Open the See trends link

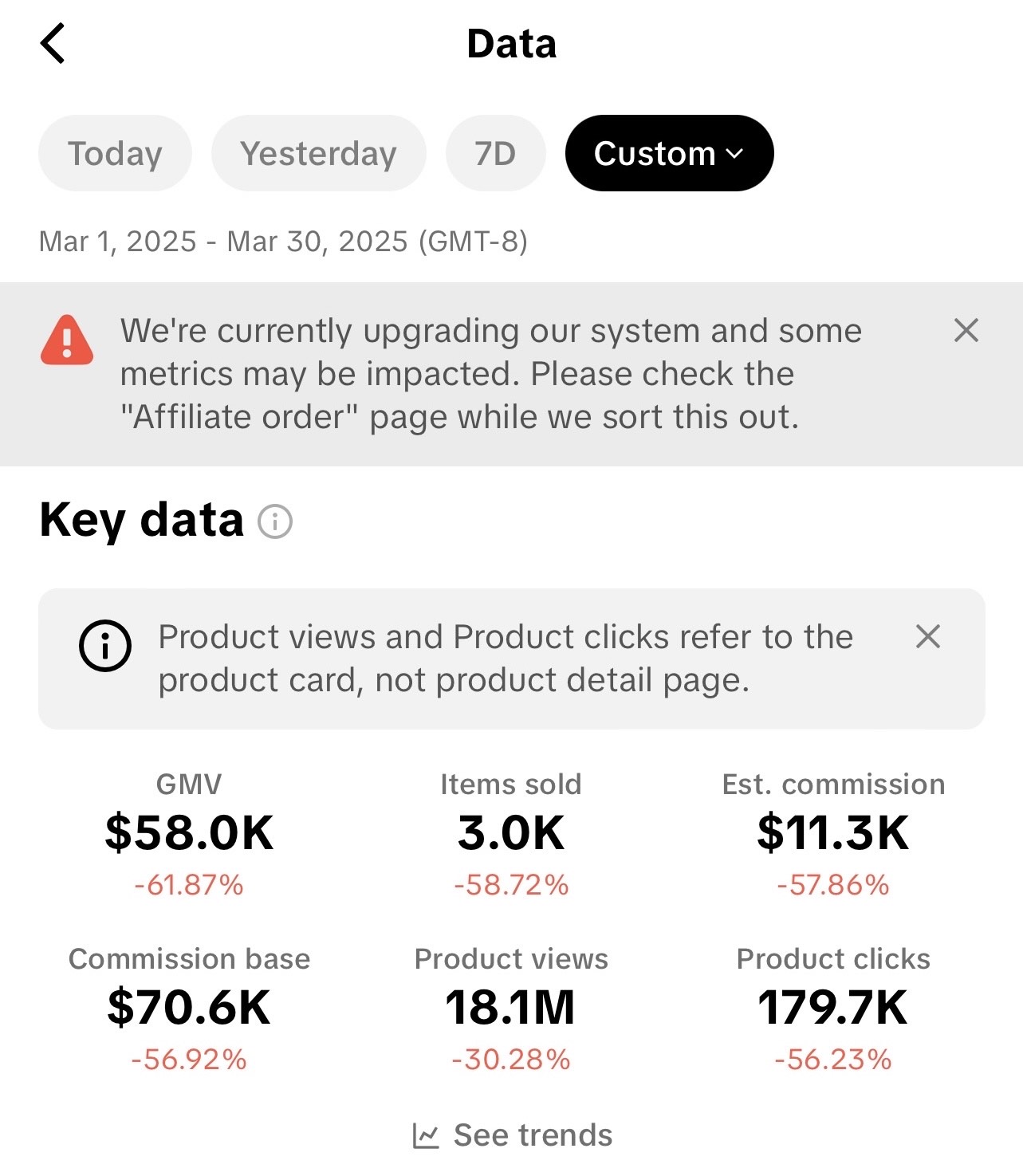513,1135
